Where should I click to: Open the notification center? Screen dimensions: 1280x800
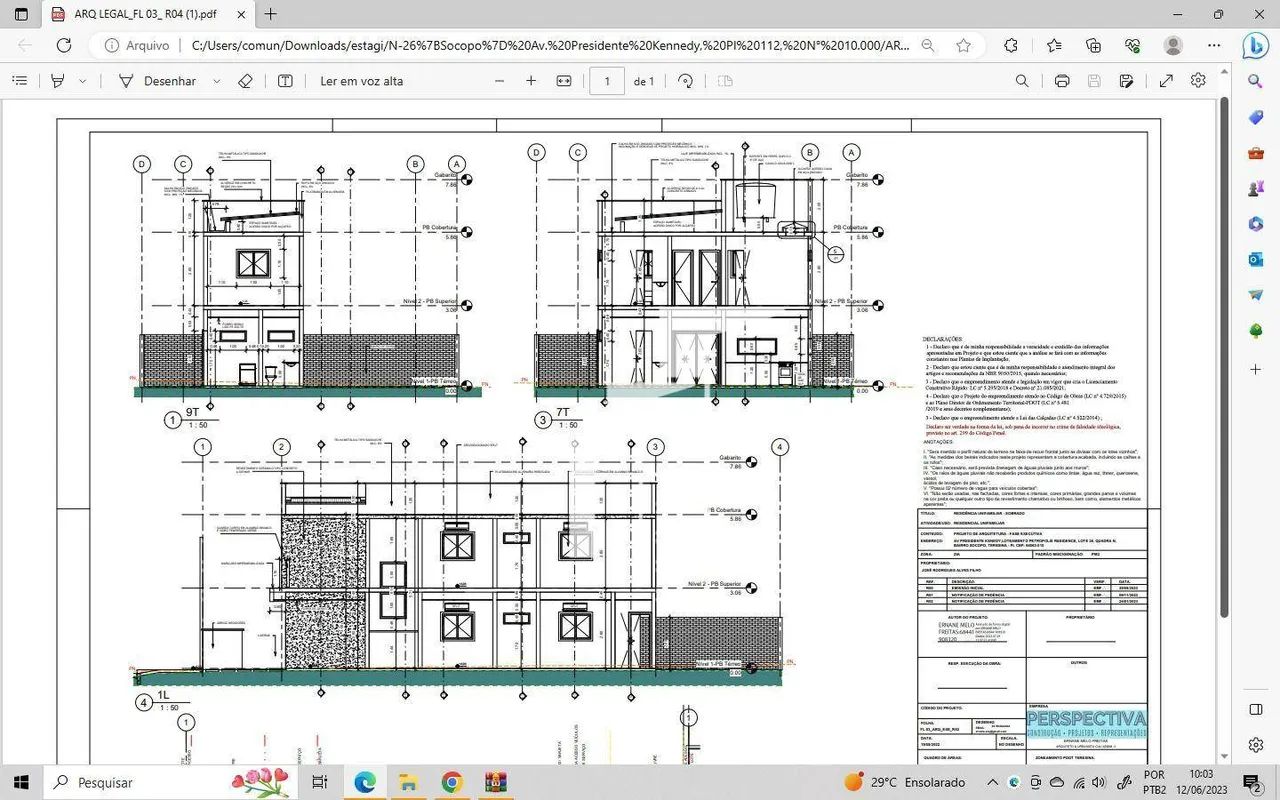(x=1251, y=782)
